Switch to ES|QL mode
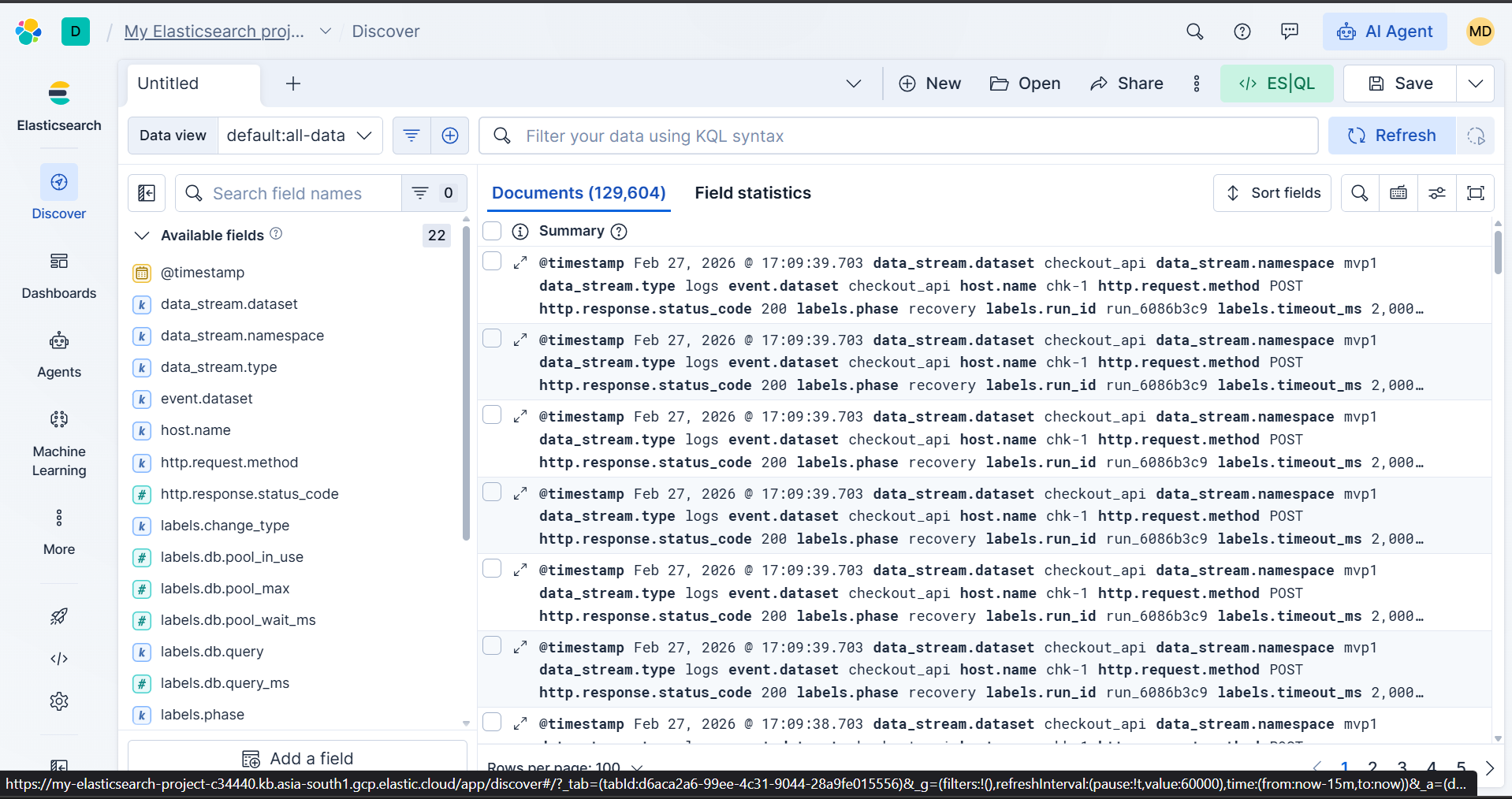Viewport: 1512px width, 799px height. pos(1277,84)
